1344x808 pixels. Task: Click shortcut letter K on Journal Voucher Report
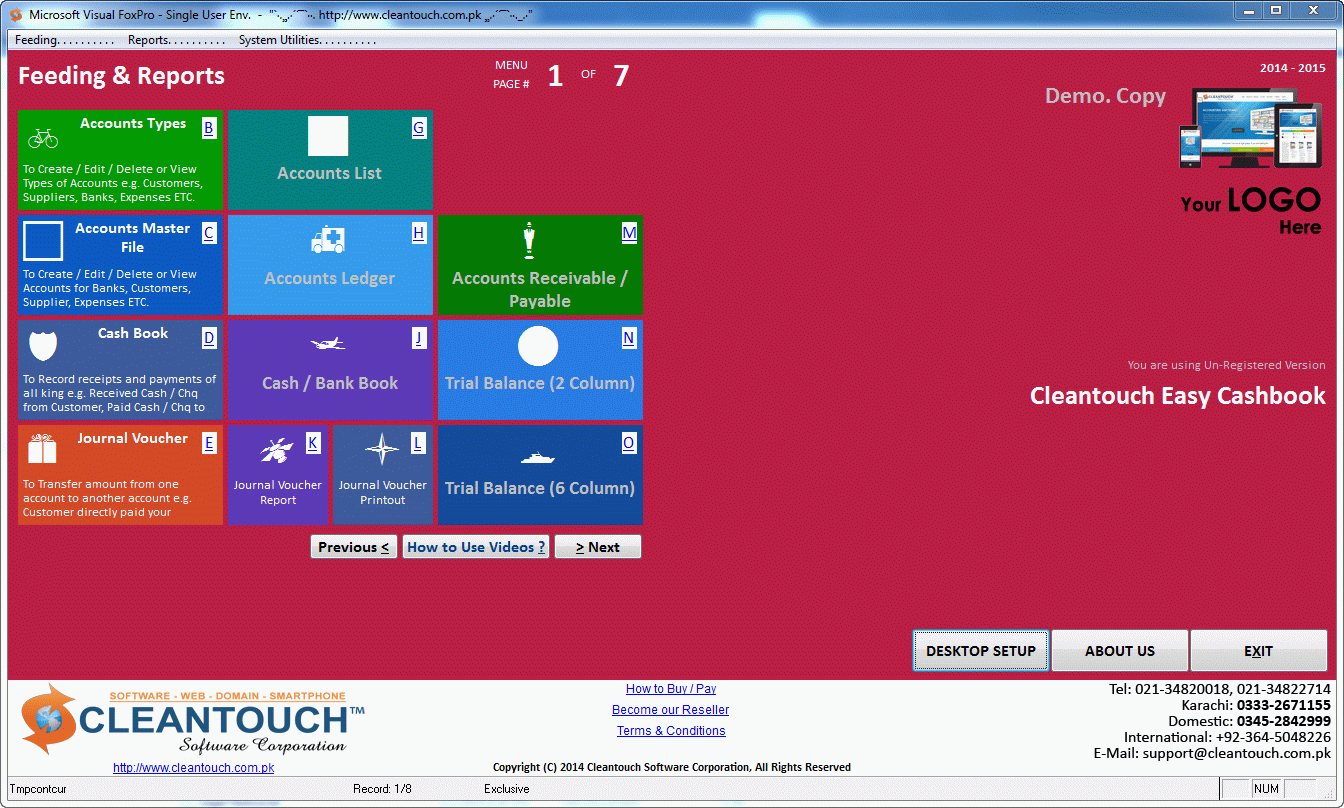tap(313, 443)
